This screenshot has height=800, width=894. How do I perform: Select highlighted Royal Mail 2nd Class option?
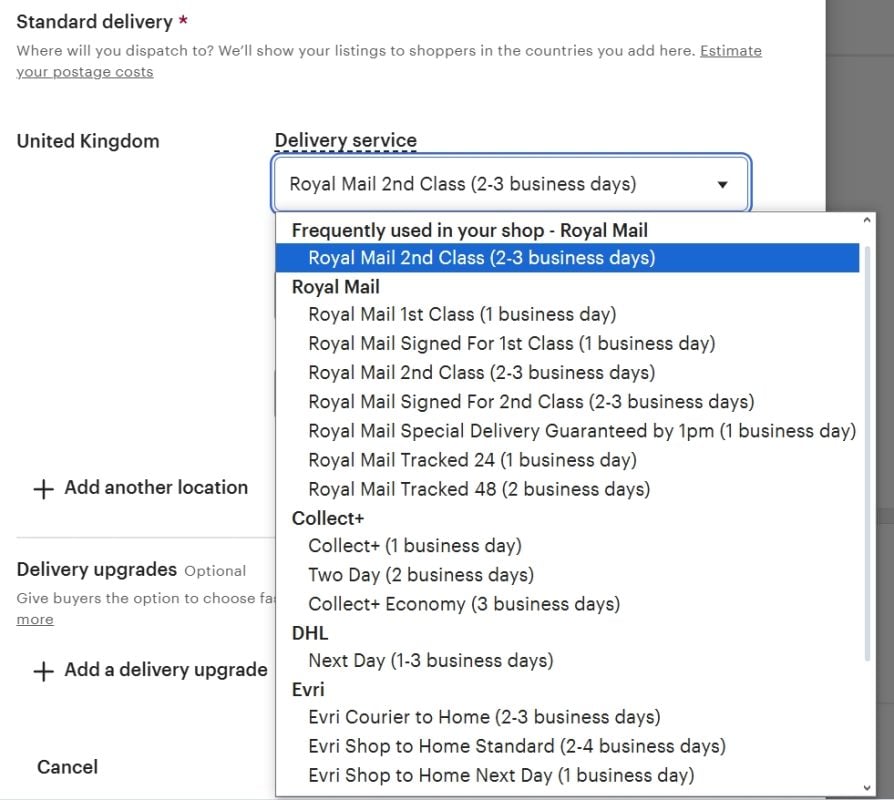click(x=567, y=258)
